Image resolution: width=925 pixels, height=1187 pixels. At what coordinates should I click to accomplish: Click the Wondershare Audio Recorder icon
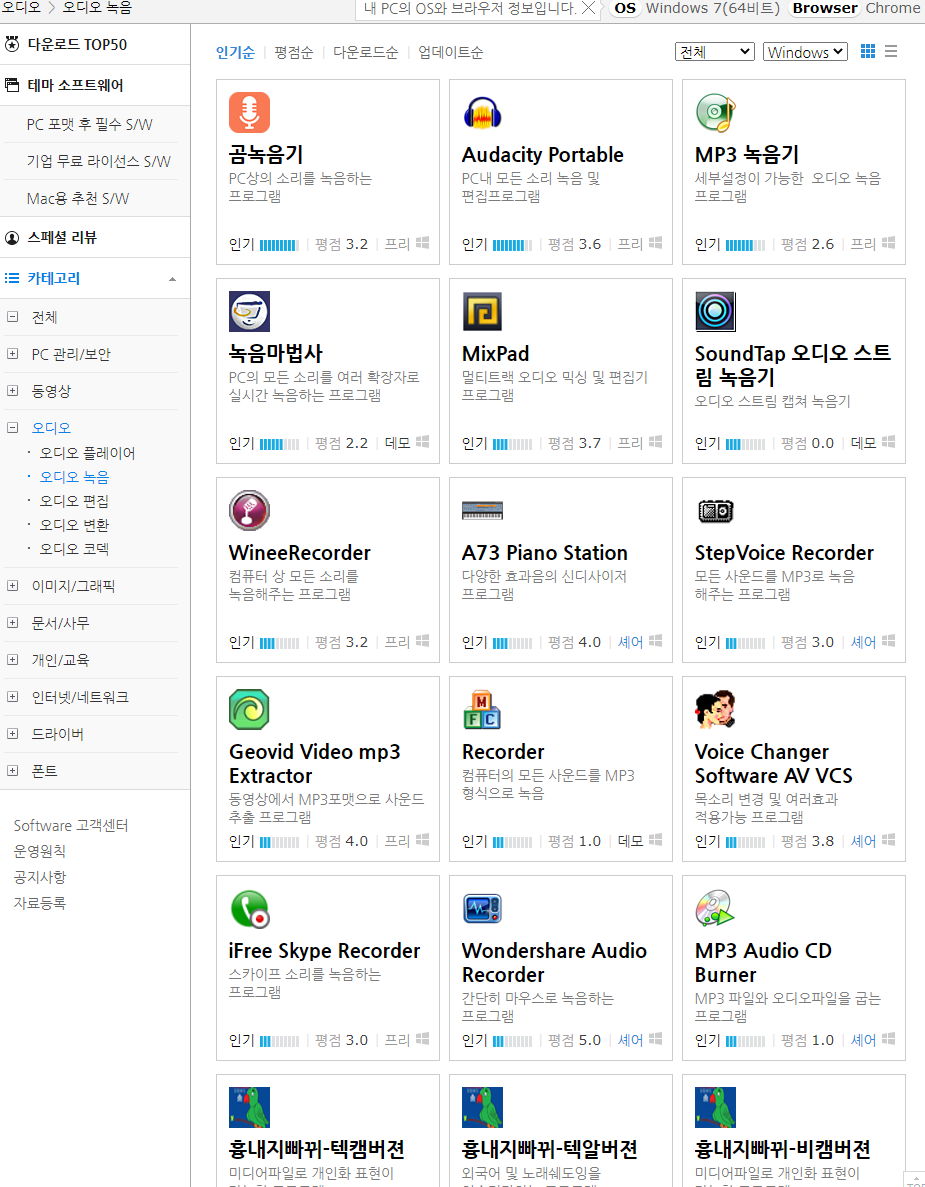(482, 908)
